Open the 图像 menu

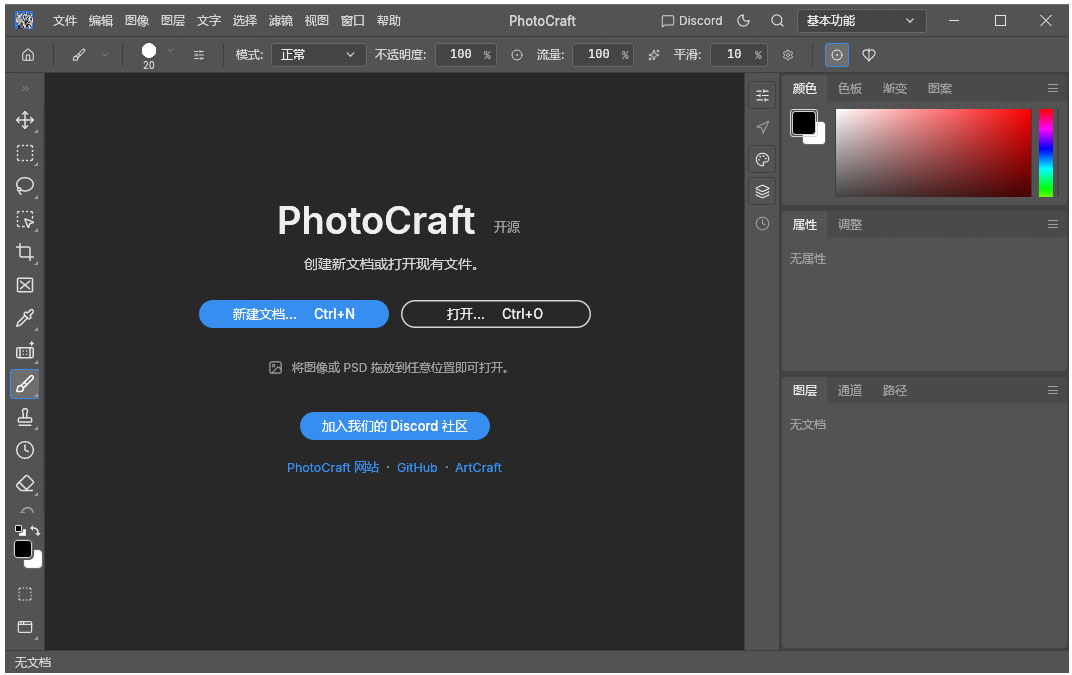click(137, 21)
